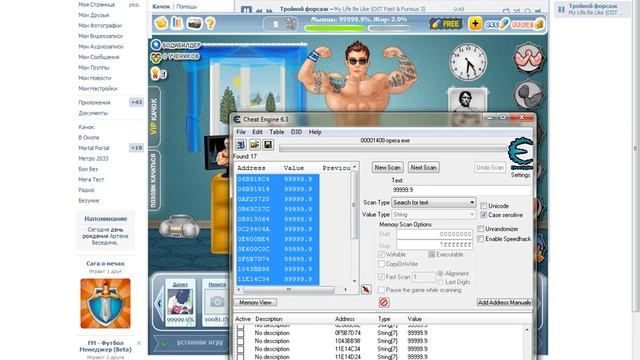640x360 pixels.
Task: Click the question mark help icon in the game
Action: (210, 23)
